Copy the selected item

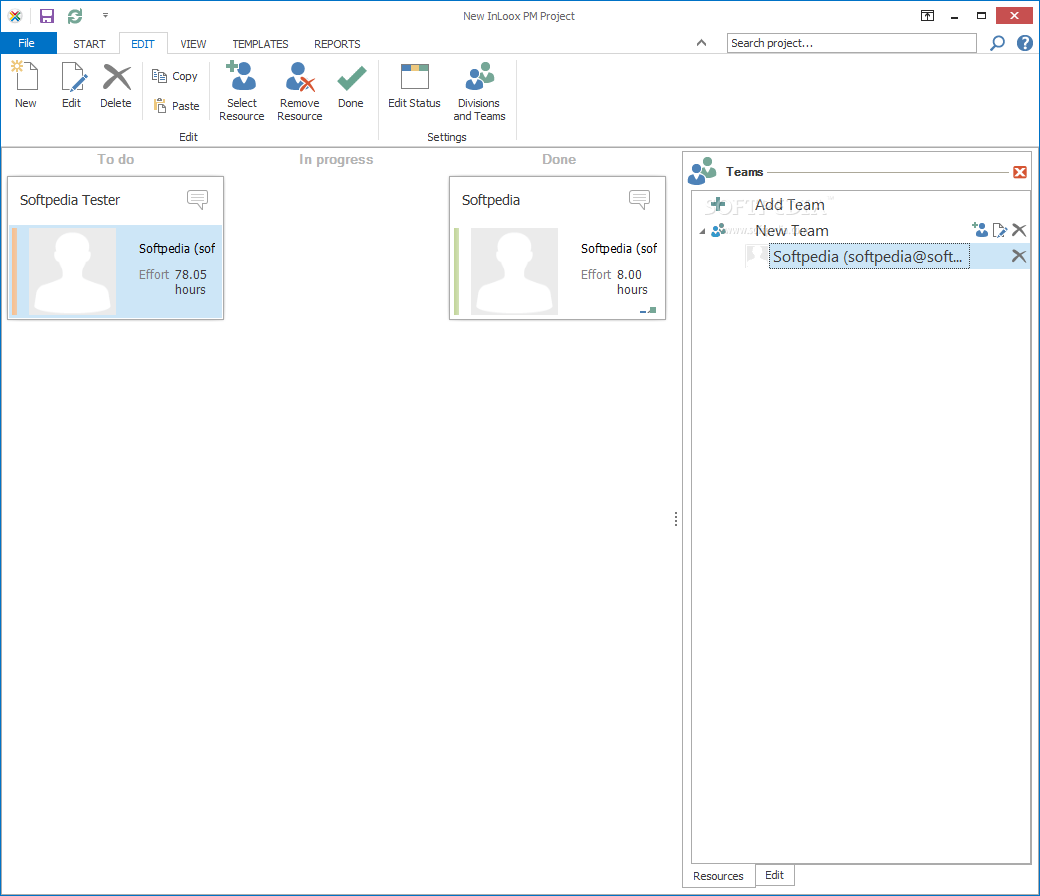pos(175,76)
